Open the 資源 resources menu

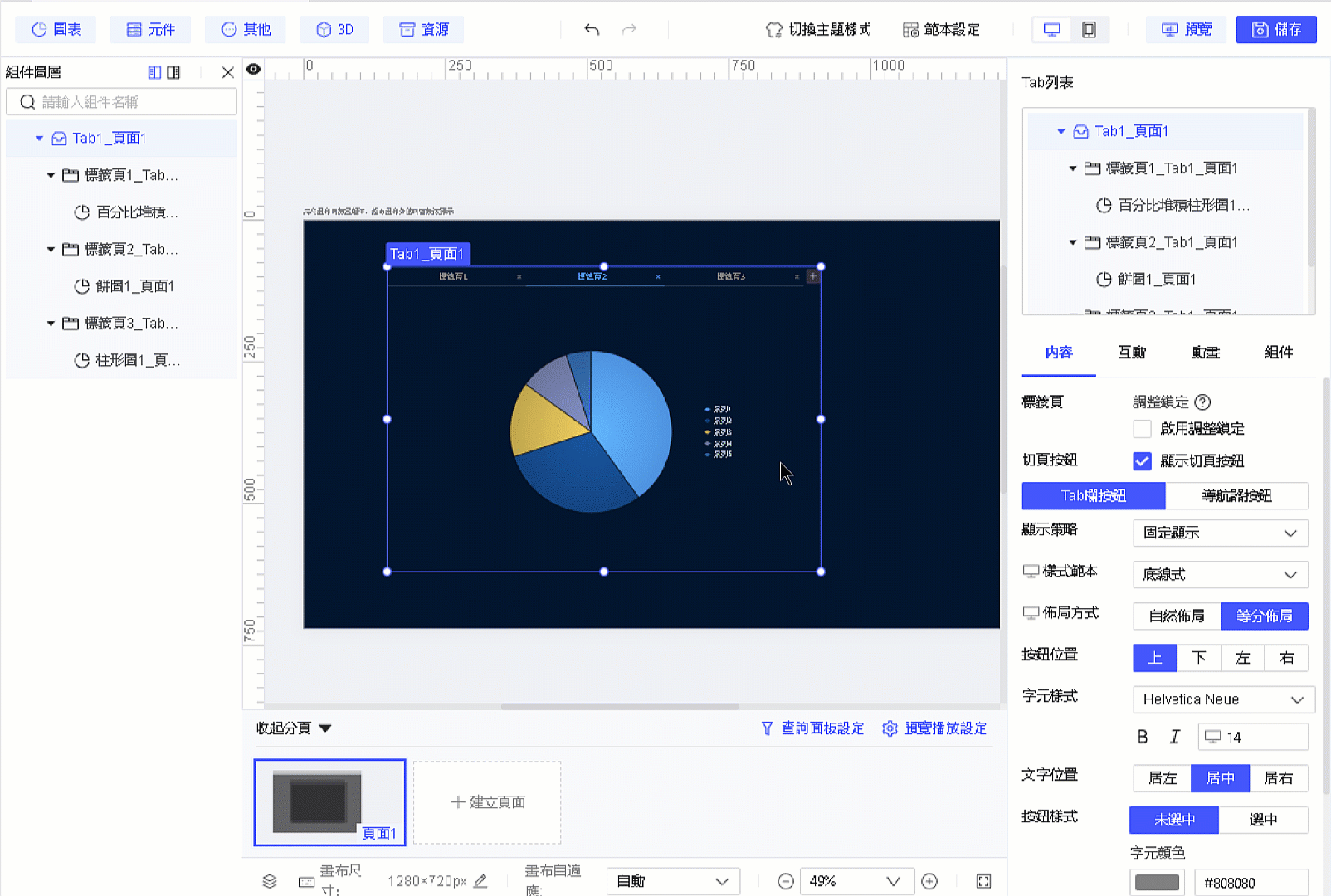point(423,30)
